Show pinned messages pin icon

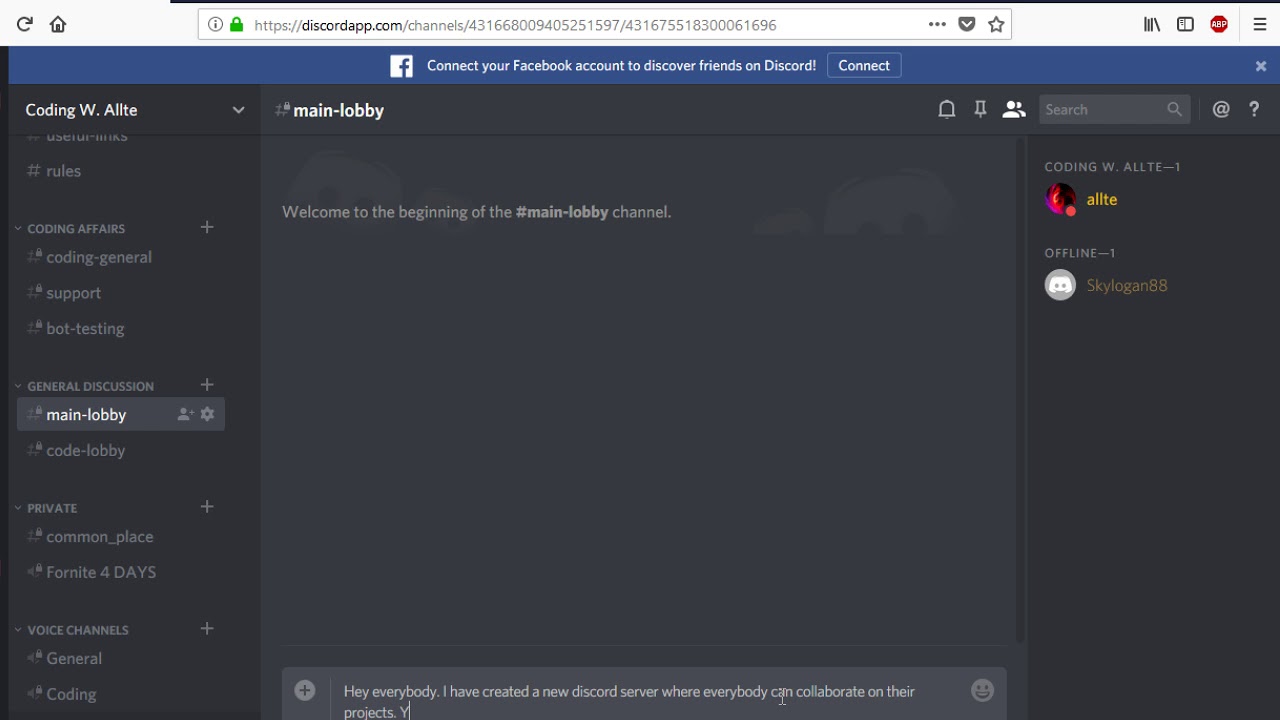pyautogui.click(x=980, y=110)
